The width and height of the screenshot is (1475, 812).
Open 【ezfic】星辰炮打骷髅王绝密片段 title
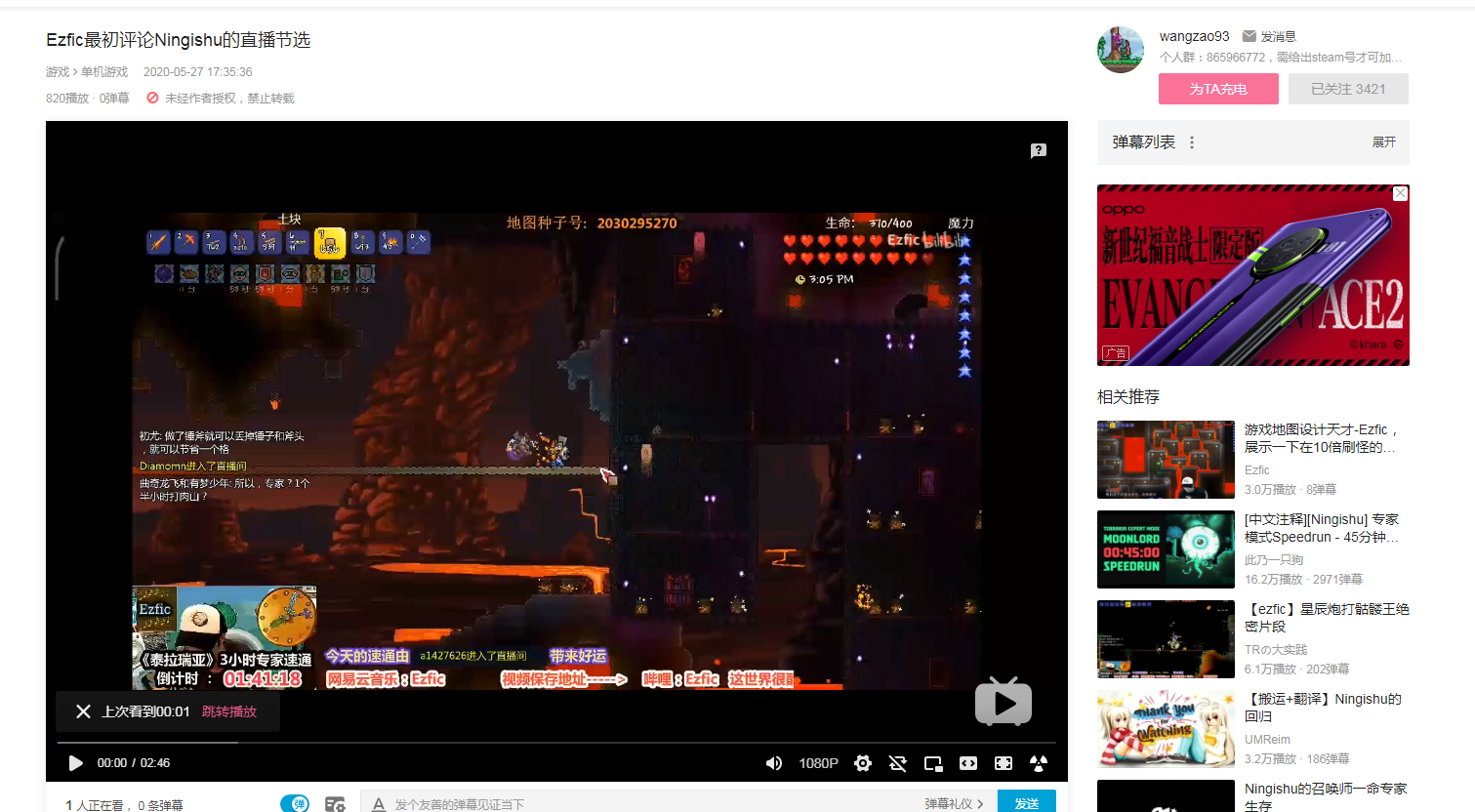point(1327,618)
